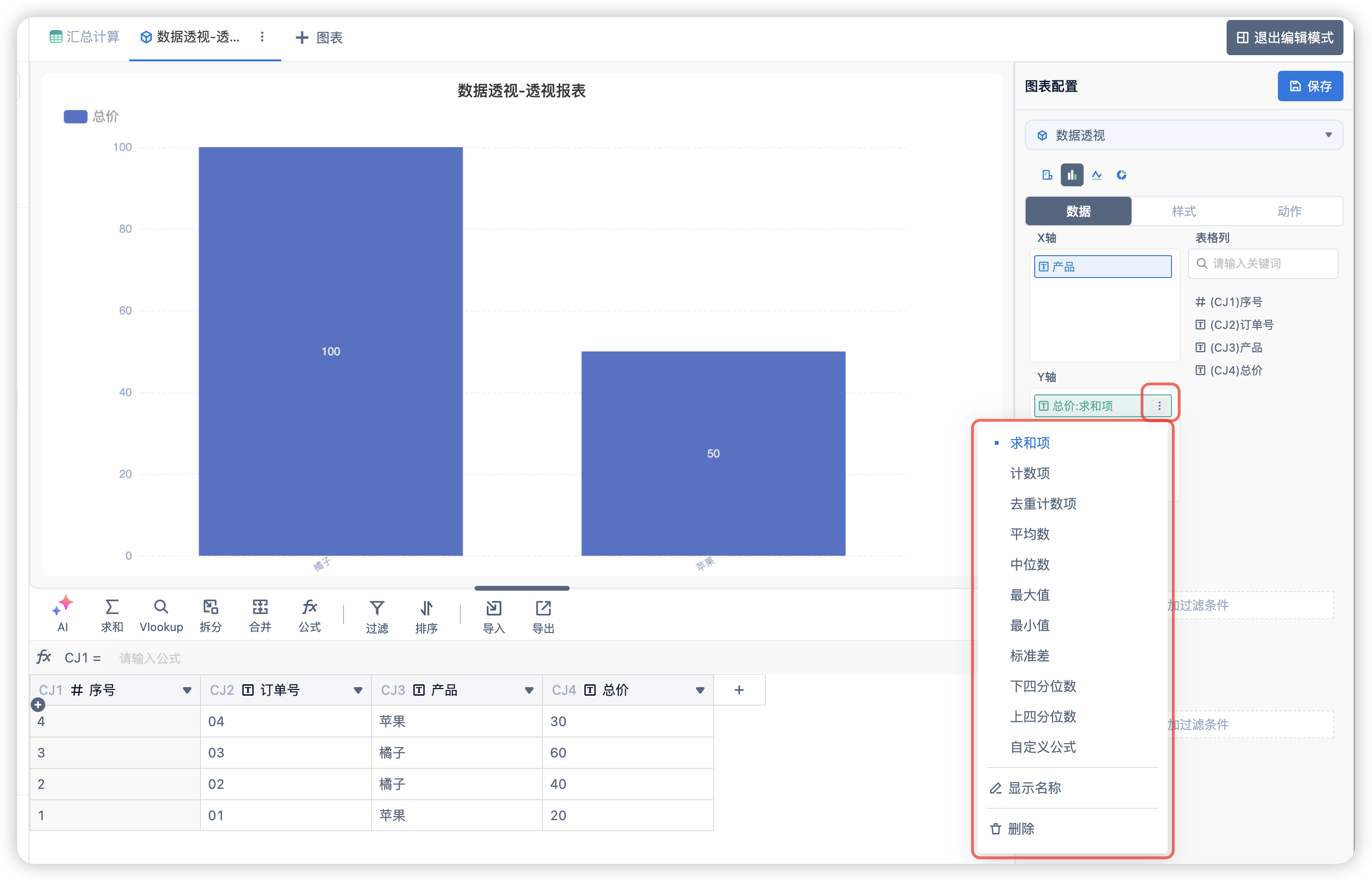Select the 样式 config tab
1372x881 pixels.
[x=1183, y=211]
